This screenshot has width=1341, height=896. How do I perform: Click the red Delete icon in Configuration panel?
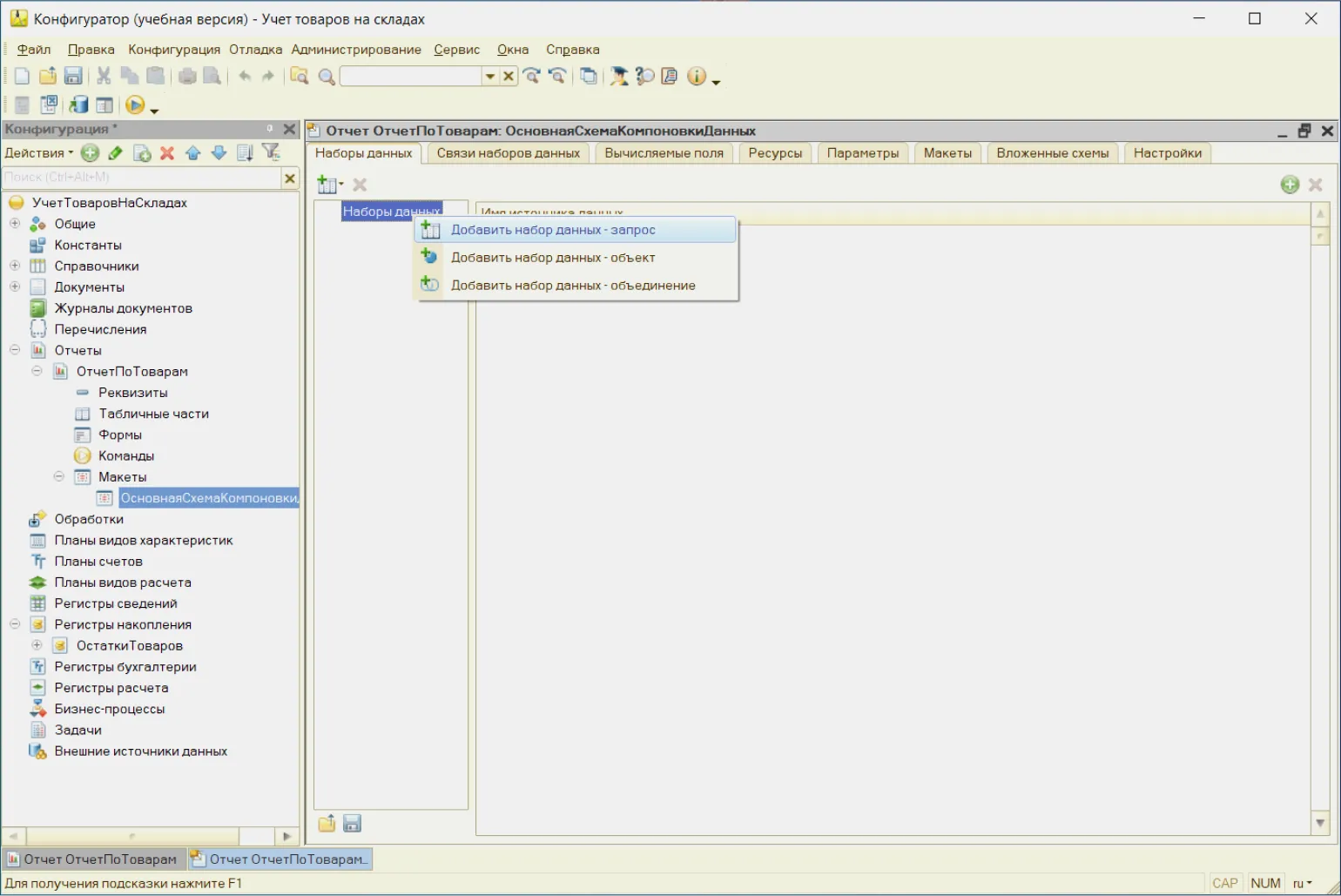(167, 153)
